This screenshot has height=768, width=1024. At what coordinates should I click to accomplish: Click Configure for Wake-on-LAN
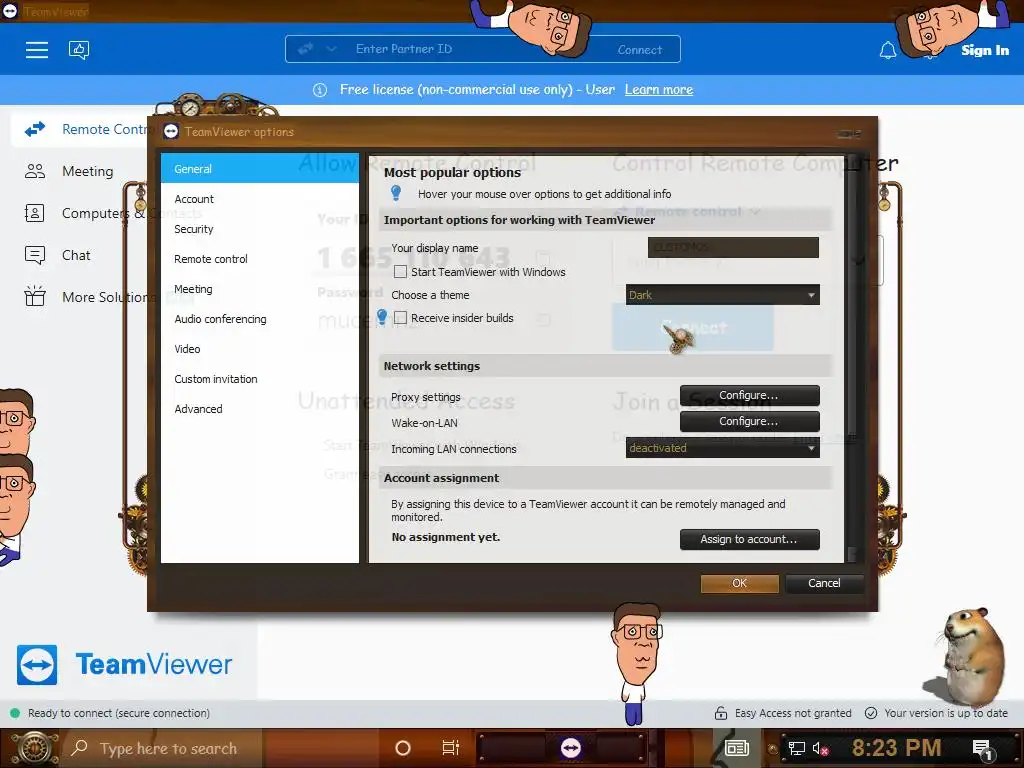click(x=749, y=421)
